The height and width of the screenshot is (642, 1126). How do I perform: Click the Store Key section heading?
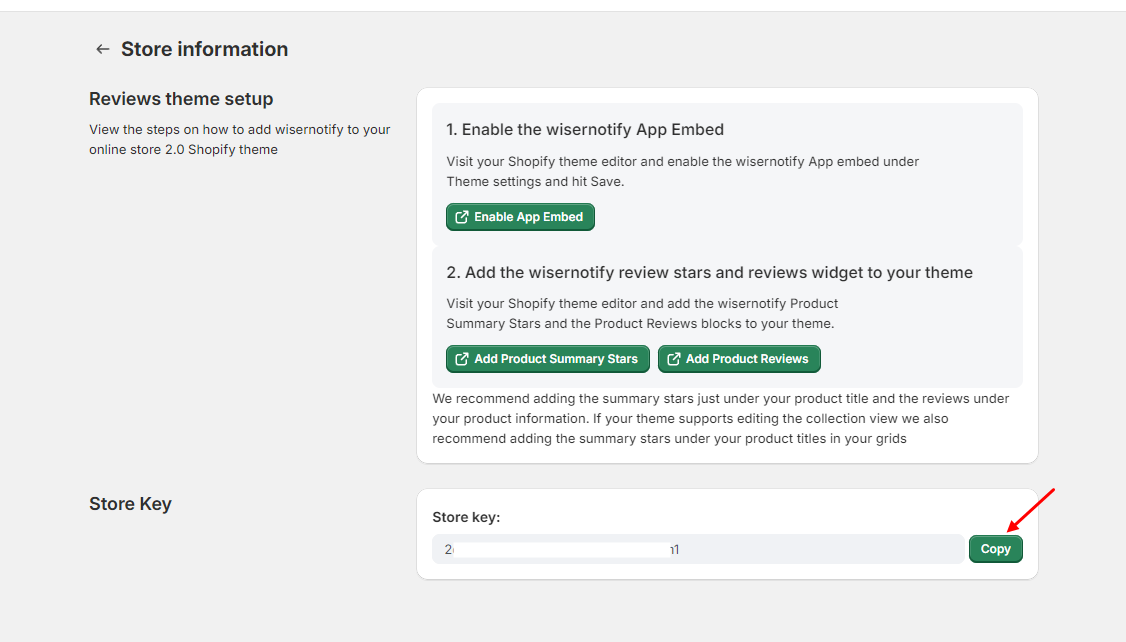pos(130,503)
